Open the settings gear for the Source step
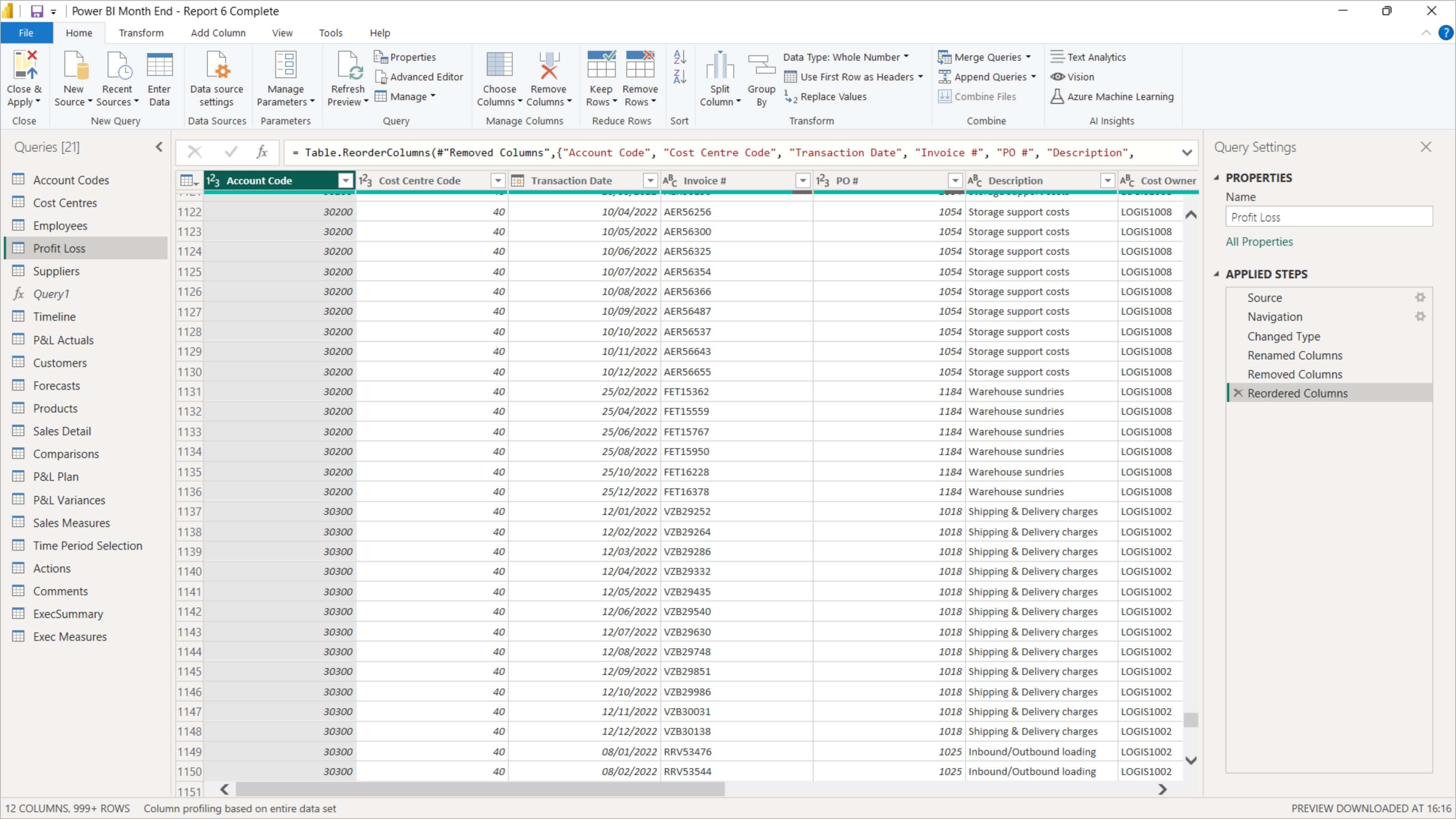 click(1420, 297)
